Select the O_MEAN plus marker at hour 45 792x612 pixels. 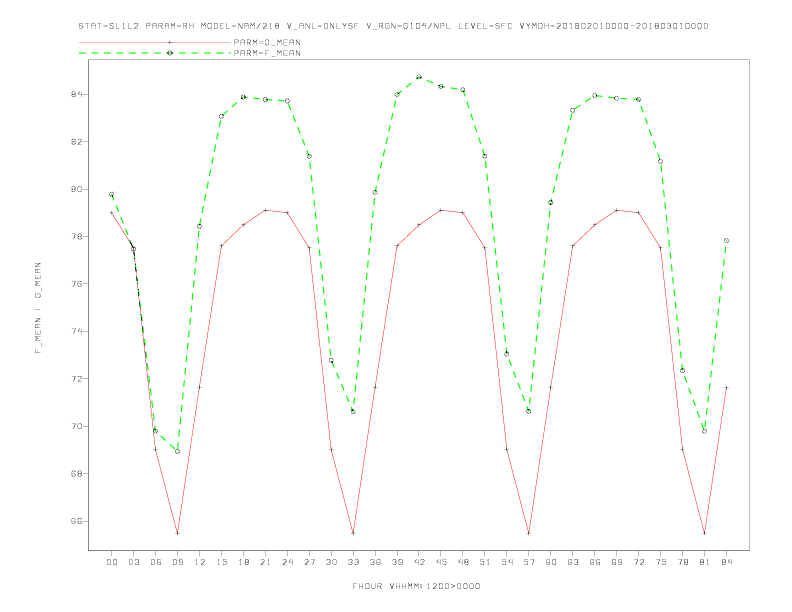click(x=441, y=210)
